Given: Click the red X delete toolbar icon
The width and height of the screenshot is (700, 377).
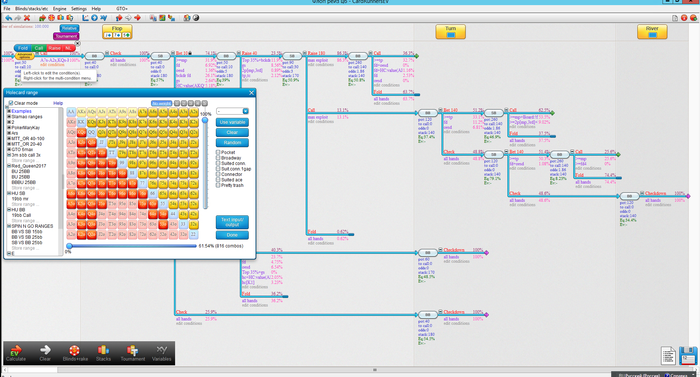Looking at the screenshot, I should [27, 18].
